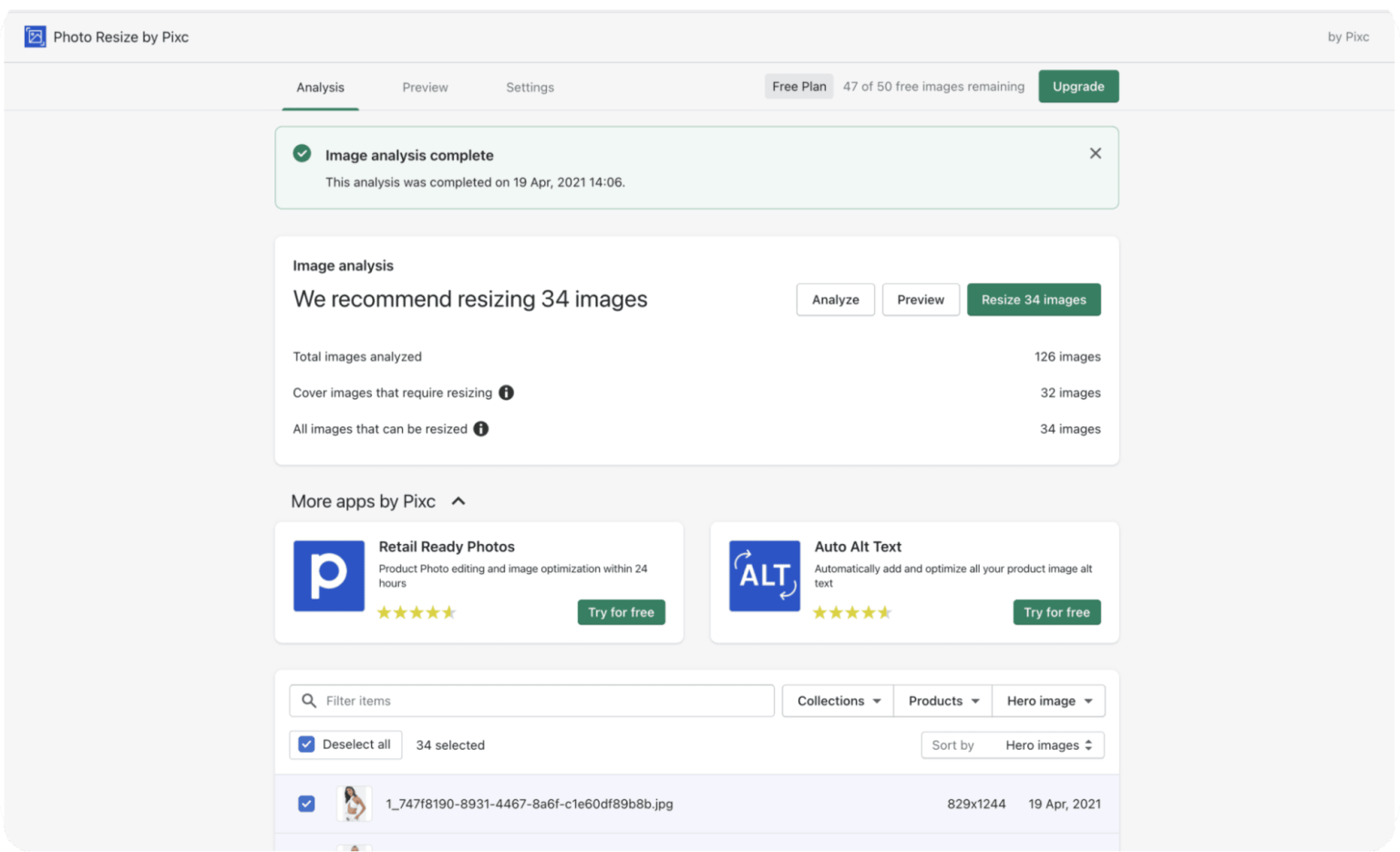Switch to the Preview tab
This screenshot has height=852, width=1400.
[425, 87]
